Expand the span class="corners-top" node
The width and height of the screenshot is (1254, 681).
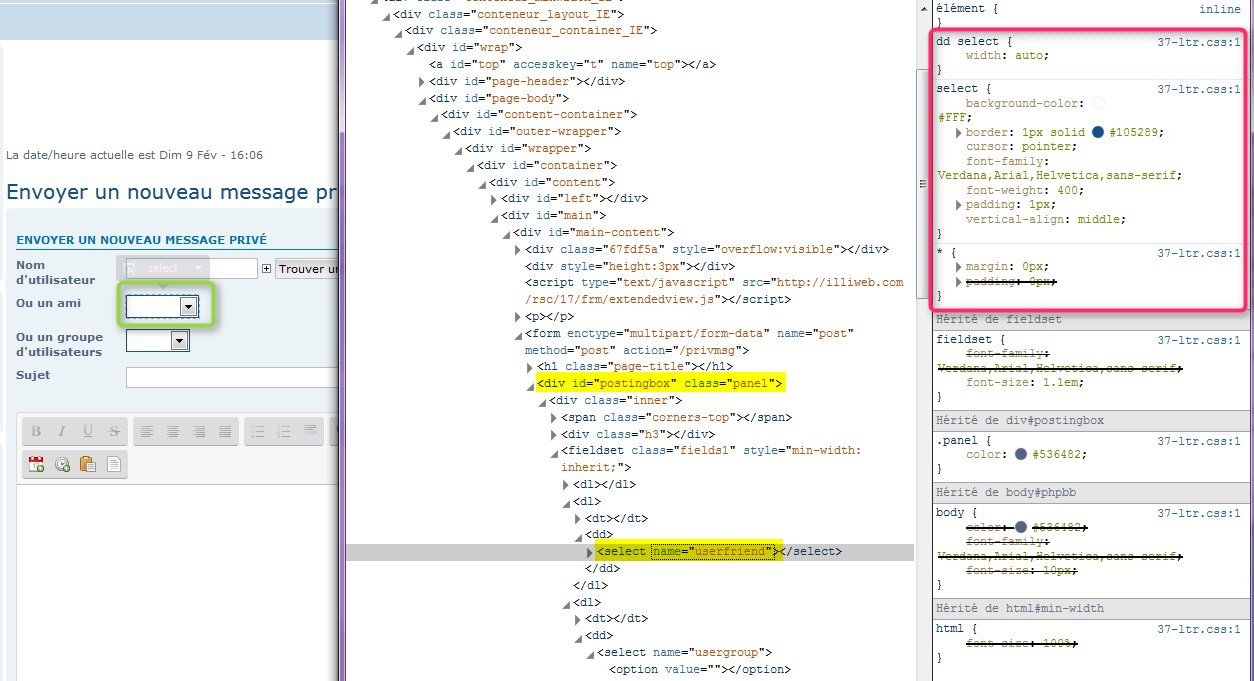point(553,418)
